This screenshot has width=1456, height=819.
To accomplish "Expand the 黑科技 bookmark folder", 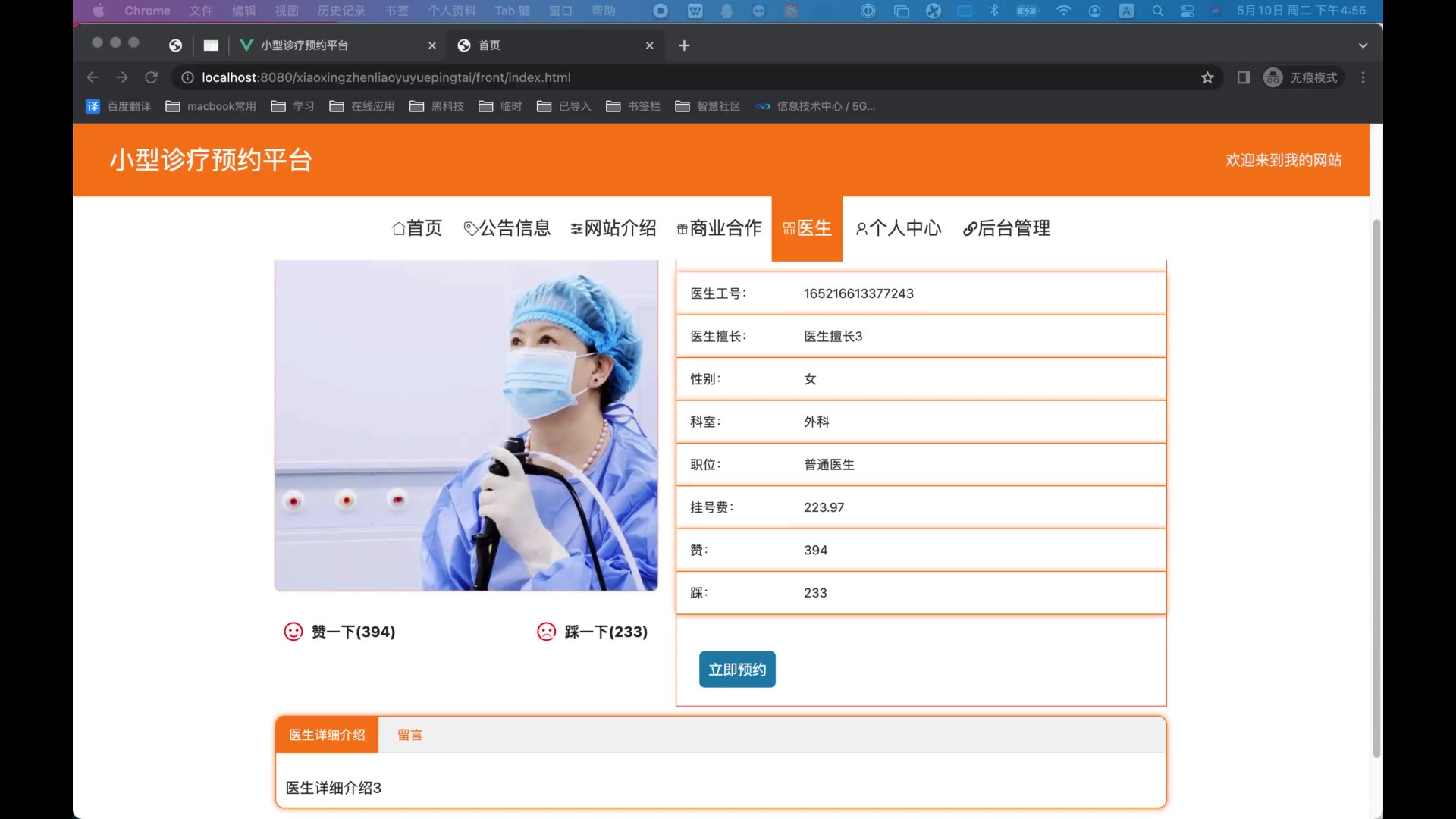I will click(x=437, y=106).
